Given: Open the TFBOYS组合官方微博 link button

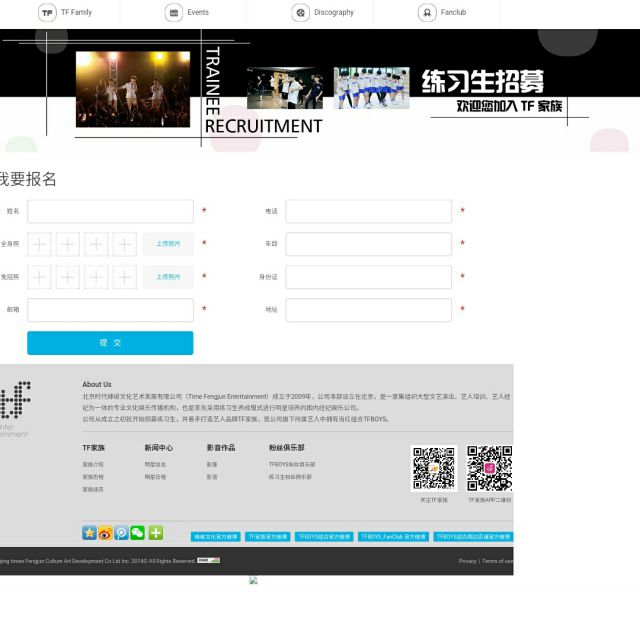Looking at the screenshot, I should 324,537.
